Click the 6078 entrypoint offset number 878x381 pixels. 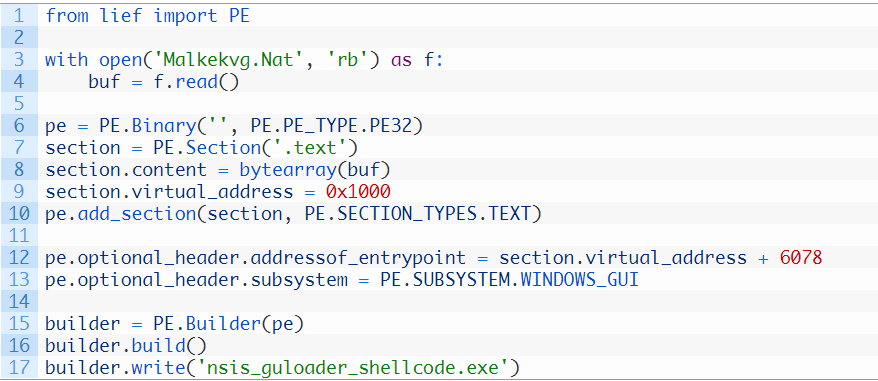pos(801,258)
